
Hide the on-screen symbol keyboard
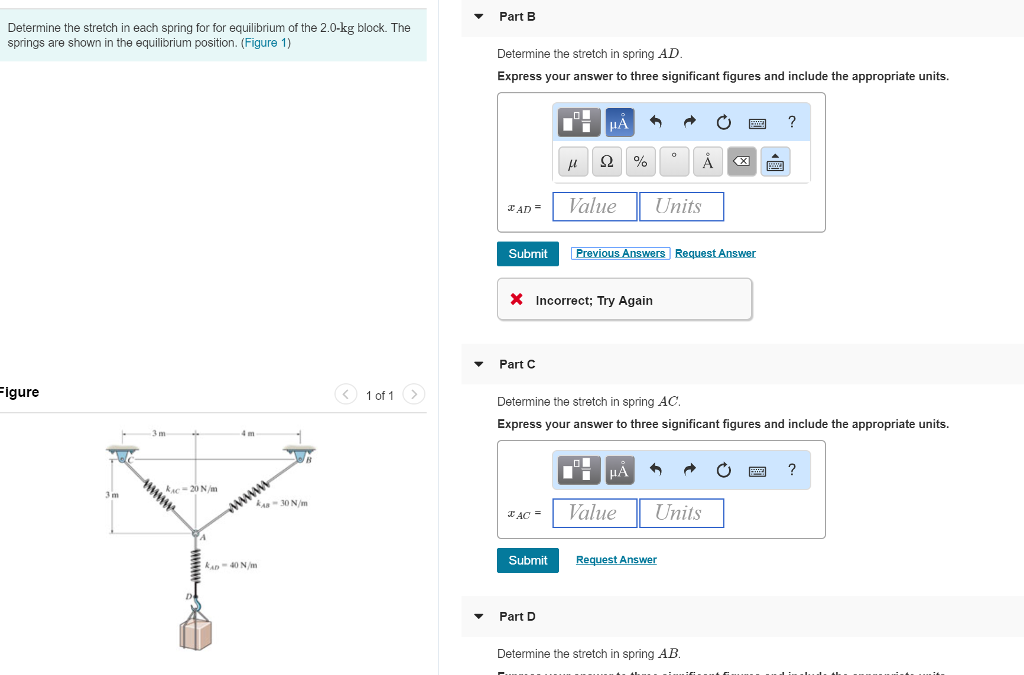coord(775,160)
